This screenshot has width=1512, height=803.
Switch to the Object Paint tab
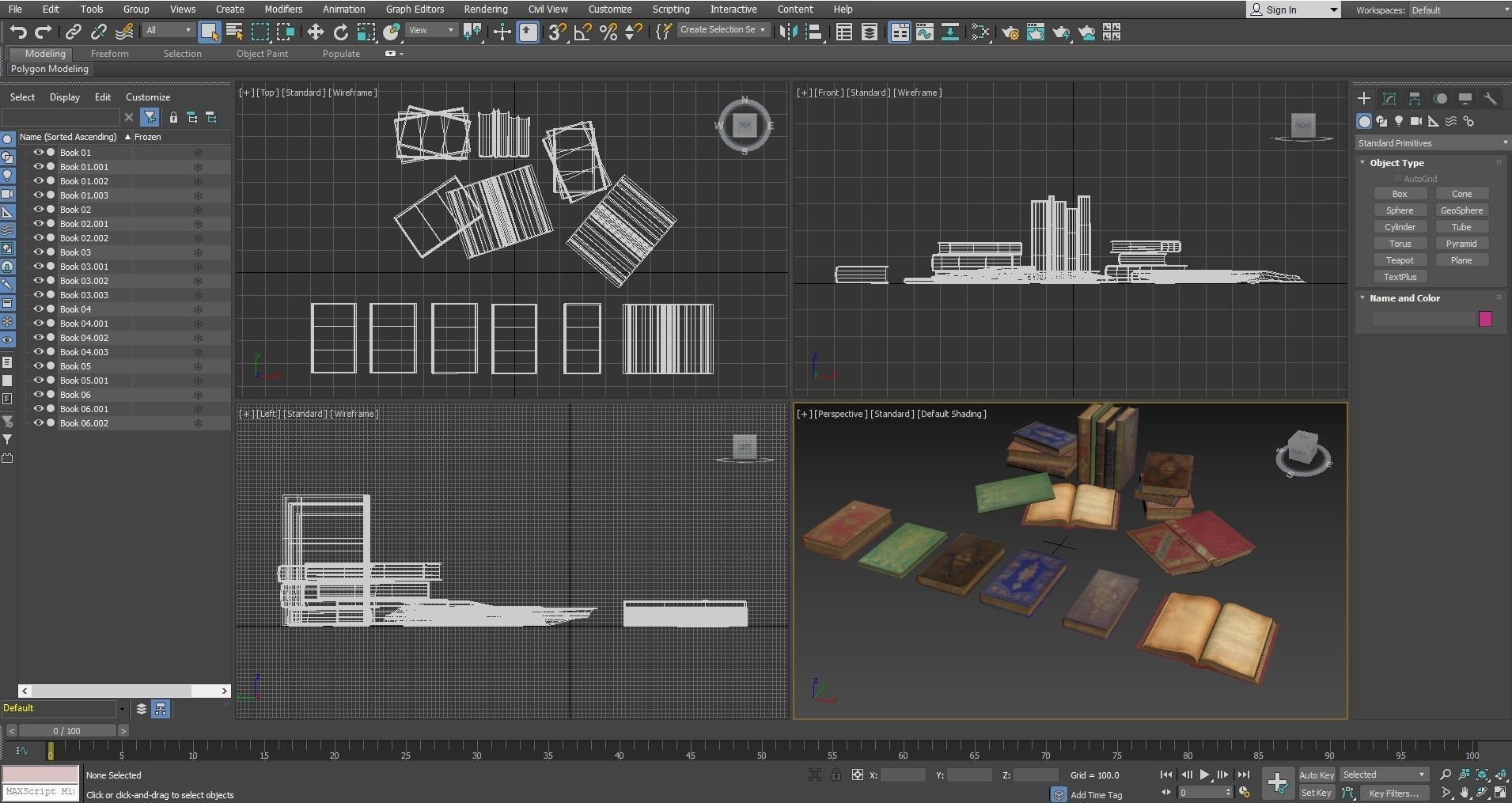click(262, 54)
